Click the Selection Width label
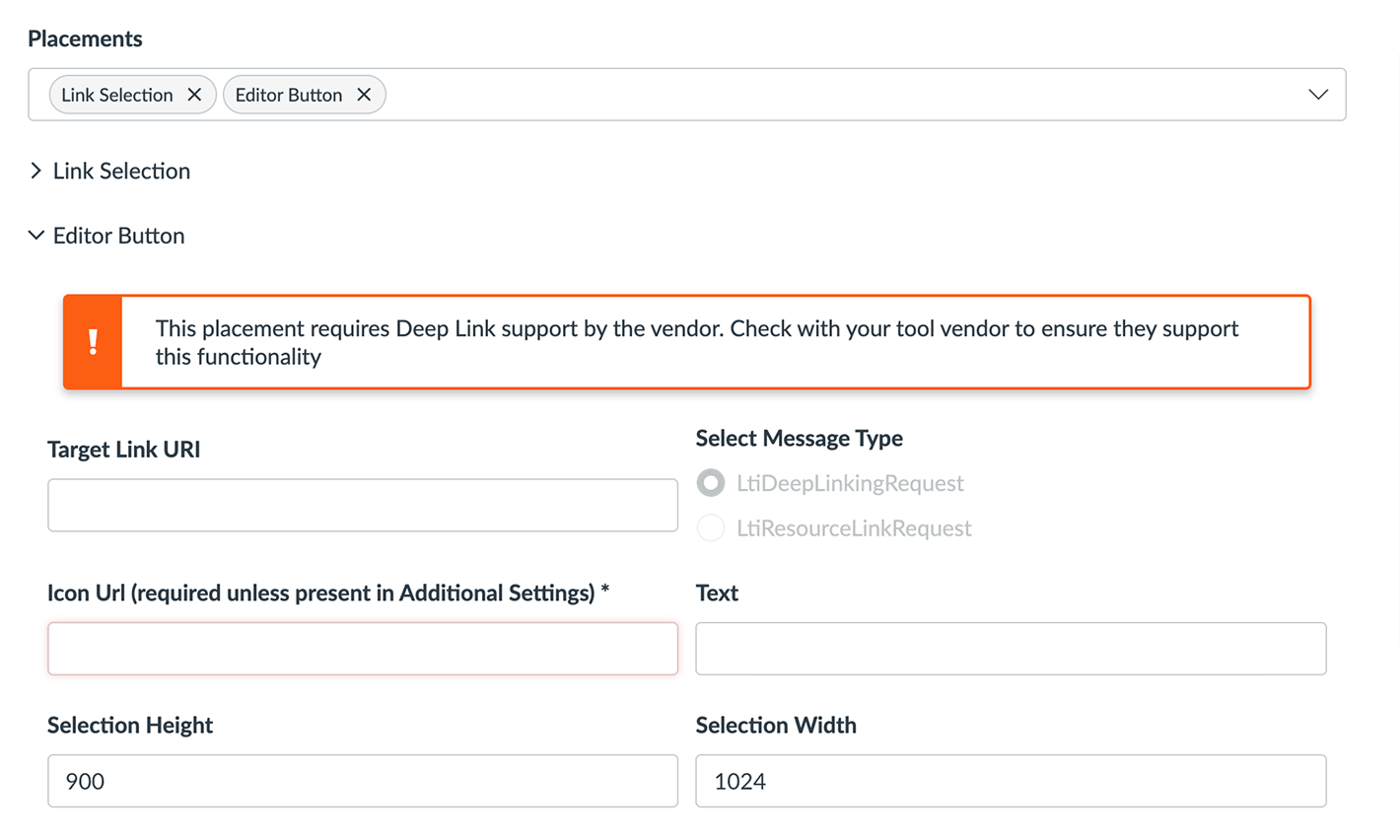The height and width of the screenshot is (840, 1400). point(776,725)
